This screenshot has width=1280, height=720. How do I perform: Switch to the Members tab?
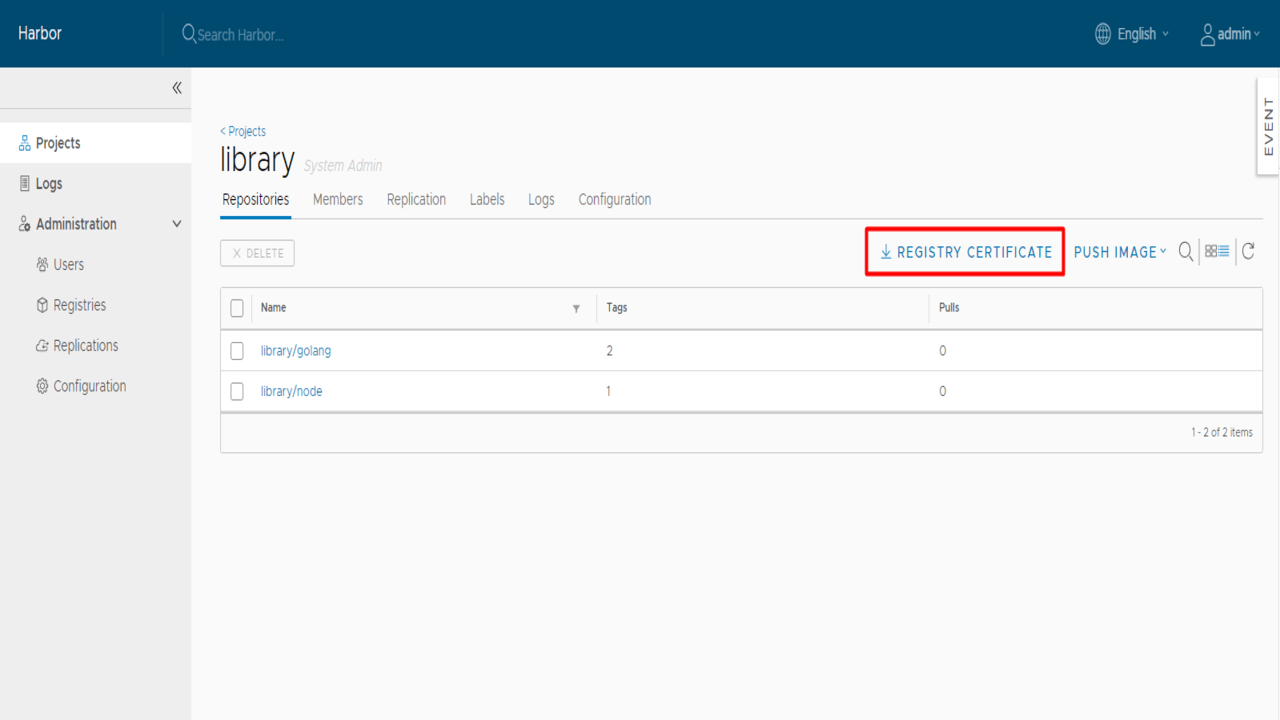(337, 199)
